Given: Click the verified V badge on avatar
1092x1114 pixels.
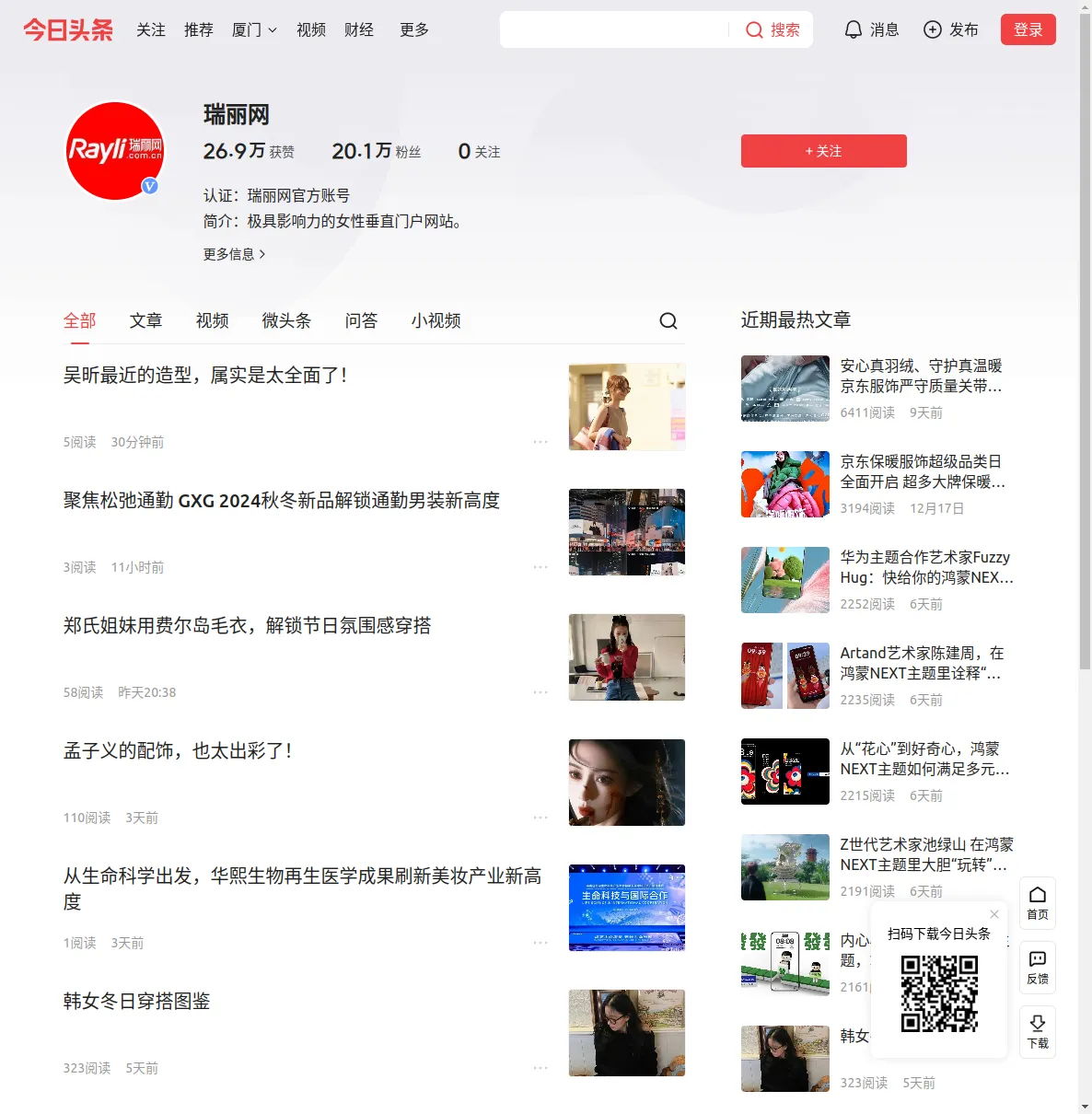Looking at the screenshot, I should point(149,186).
